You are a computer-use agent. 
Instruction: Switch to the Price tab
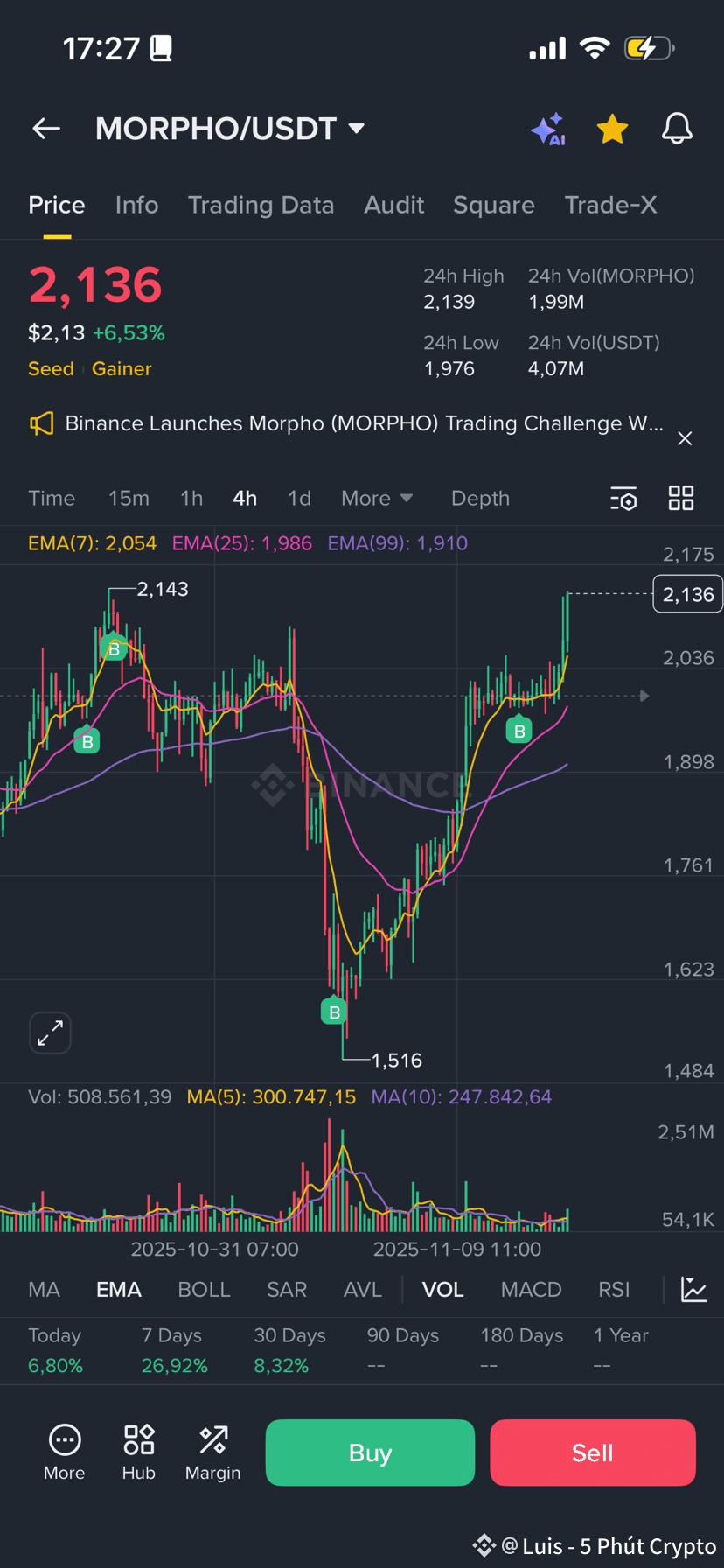(57, 205)
